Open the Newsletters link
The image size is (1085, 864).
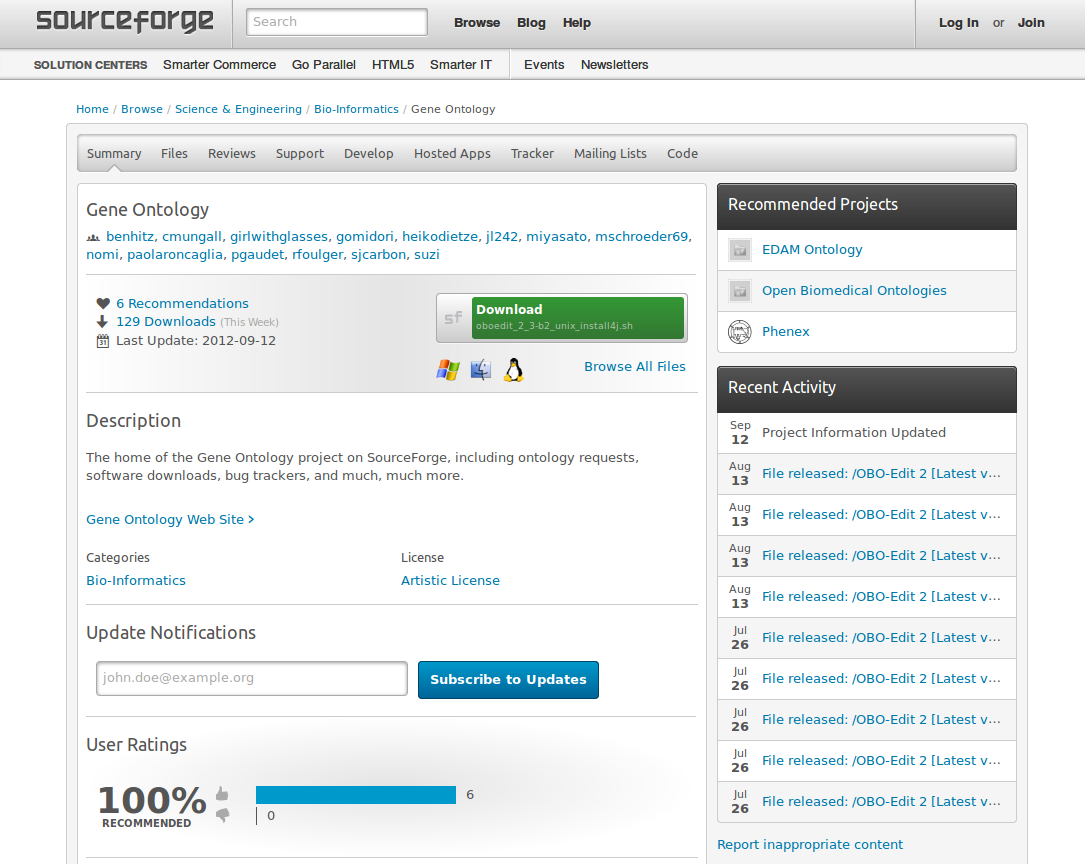coord(614,64)
